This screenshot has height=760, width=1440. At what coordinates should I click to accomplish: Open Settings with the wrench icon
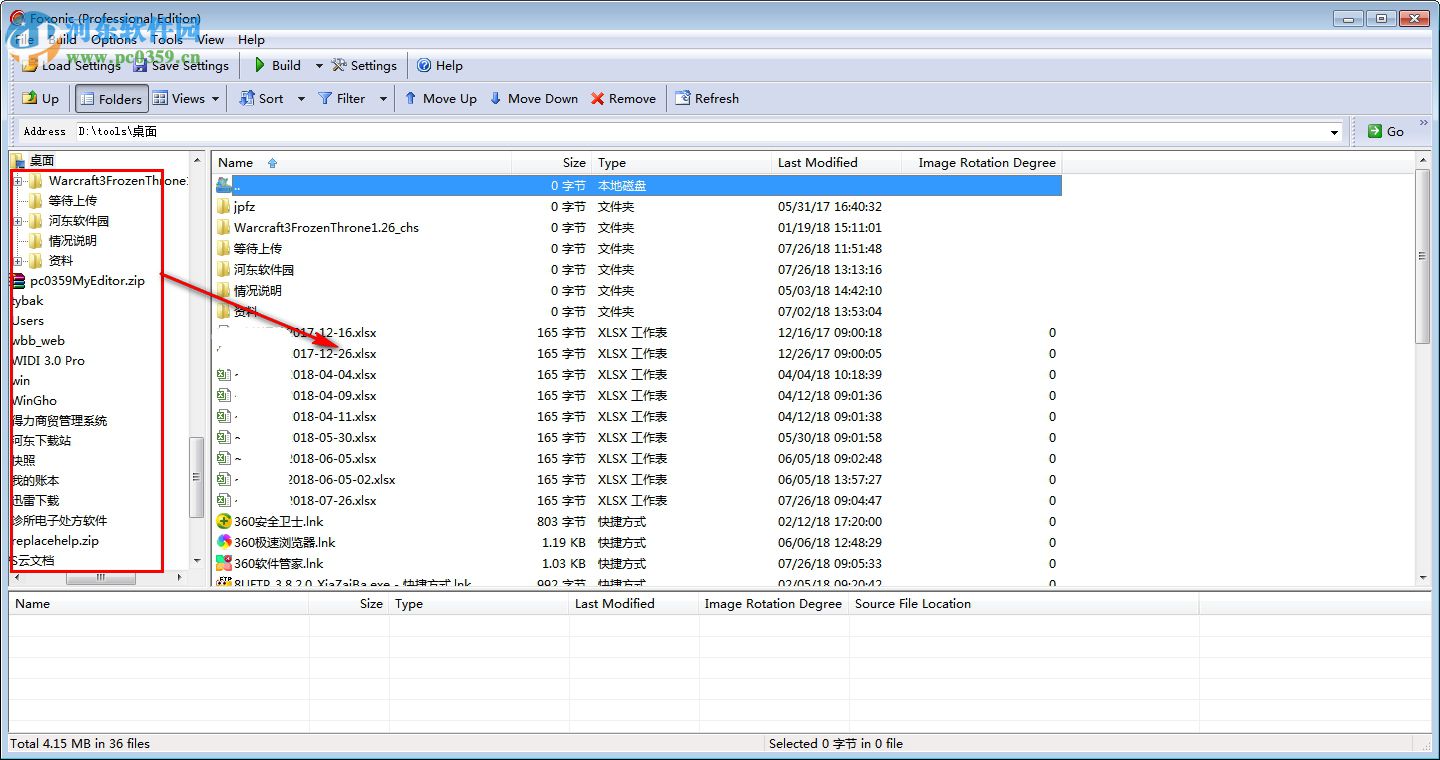tap(340, 66)
